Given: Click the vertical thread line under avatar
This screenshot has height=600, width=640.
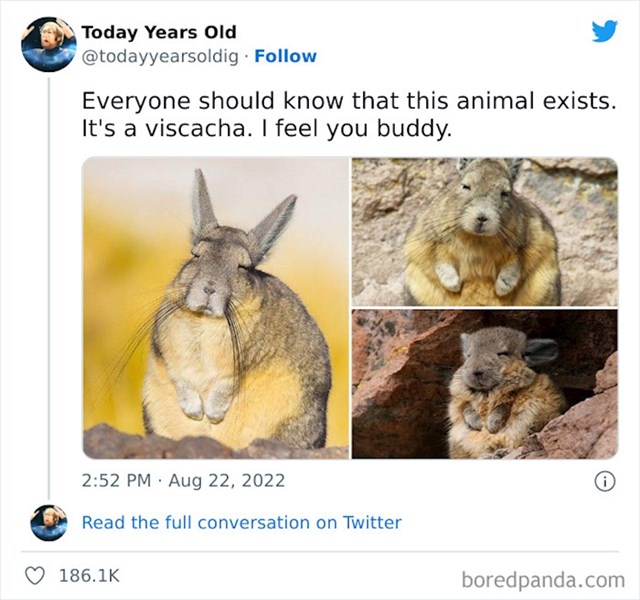Looking at the screenshot, I should (49, 288).
